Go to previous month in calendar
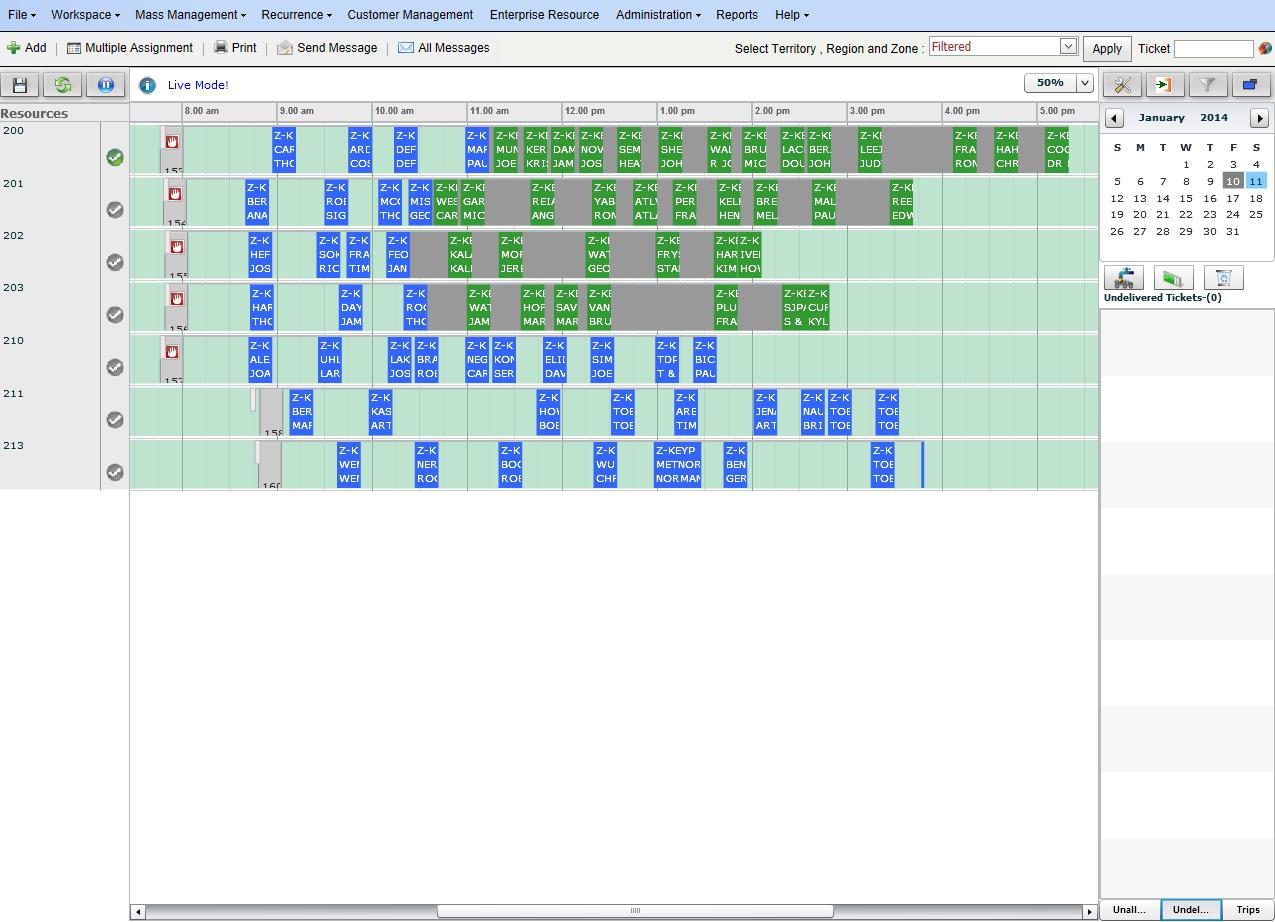Viewport: 1275px width, 922px height. pyautogui.click(x=1114, y=118)
